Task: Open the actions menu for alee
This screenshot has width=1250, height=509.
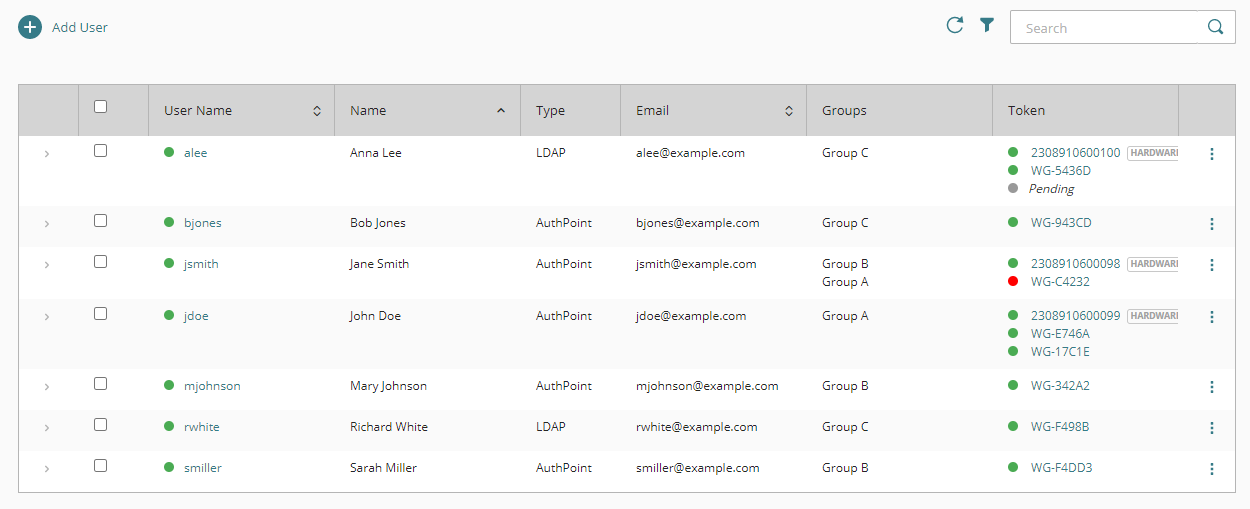Action: click(1212, 154)
